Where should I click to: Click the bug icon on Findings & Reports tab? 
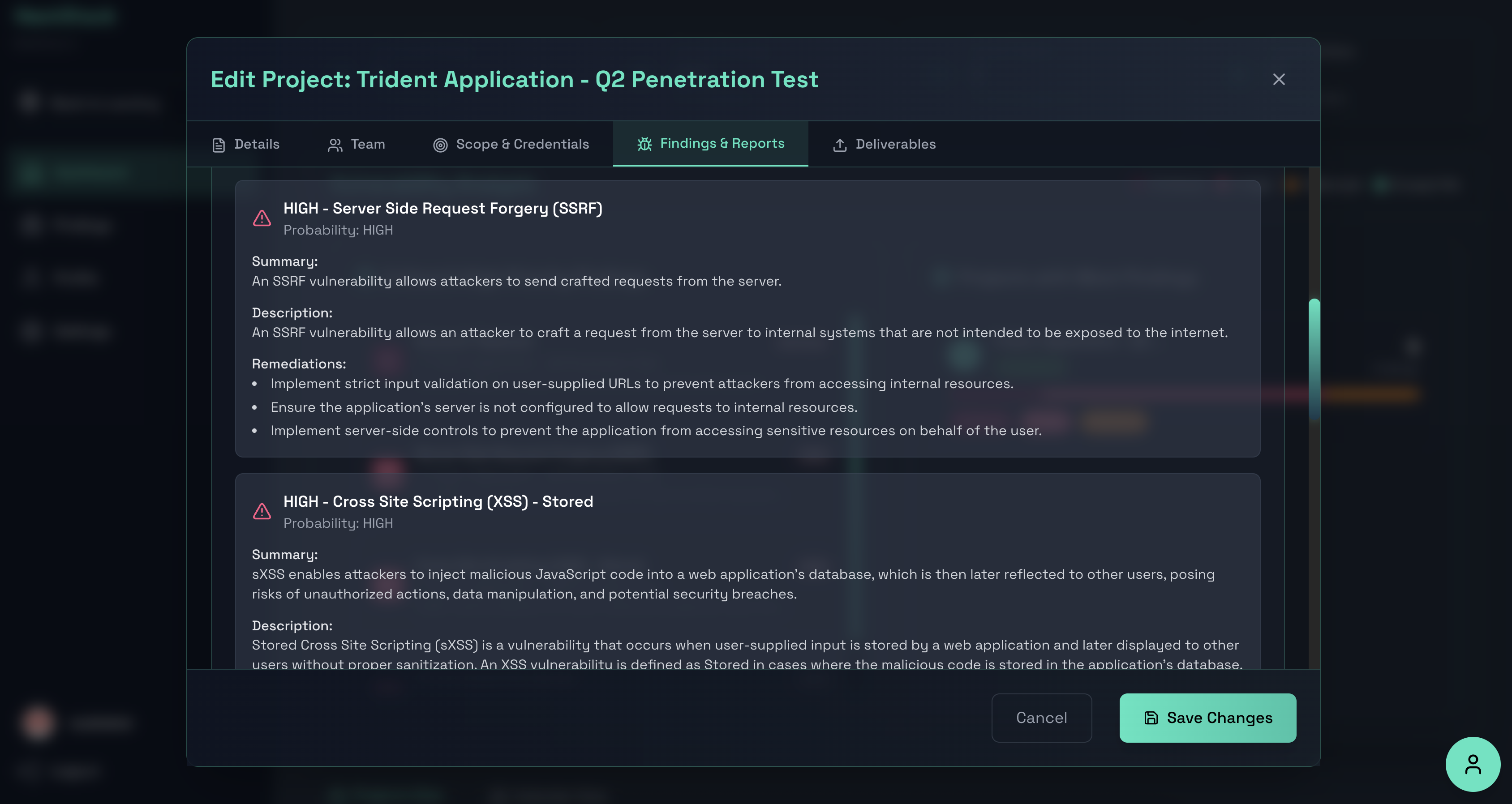(644, 143)
